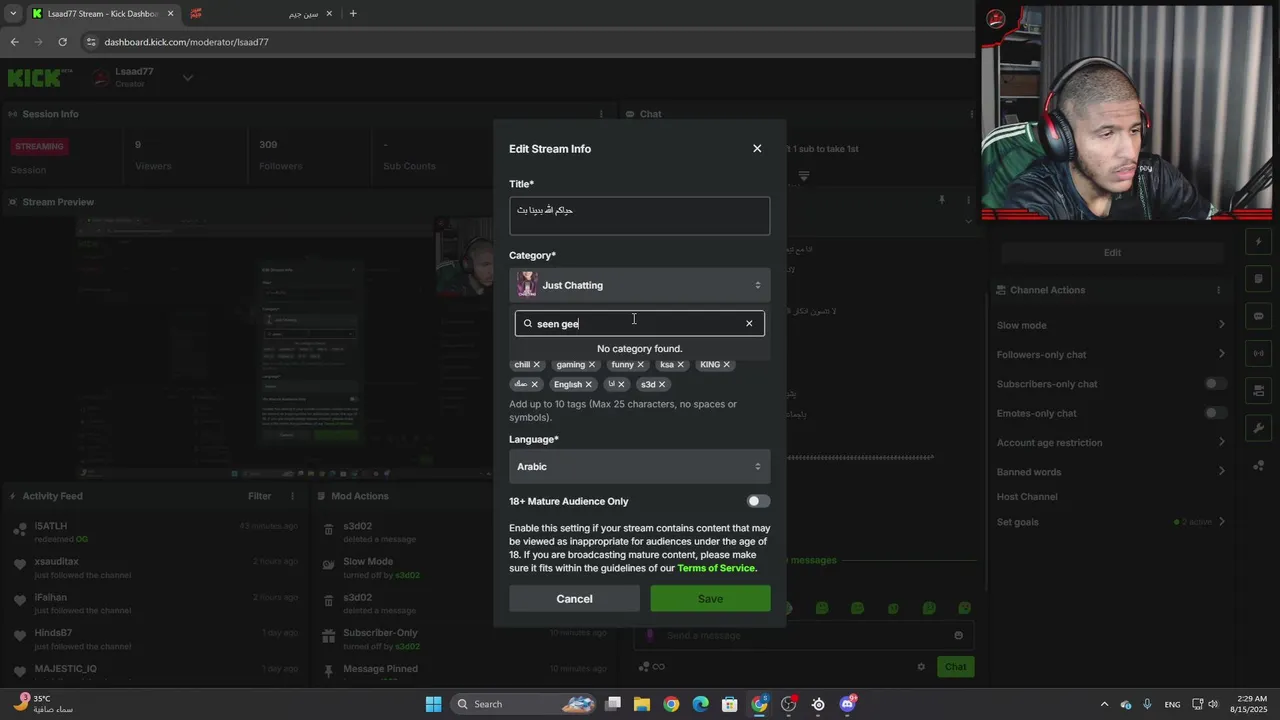Open Channel Actions three-dot menu
Image resolution: width=1280 pixels, height=720 pixels.
click(1218, 290)
